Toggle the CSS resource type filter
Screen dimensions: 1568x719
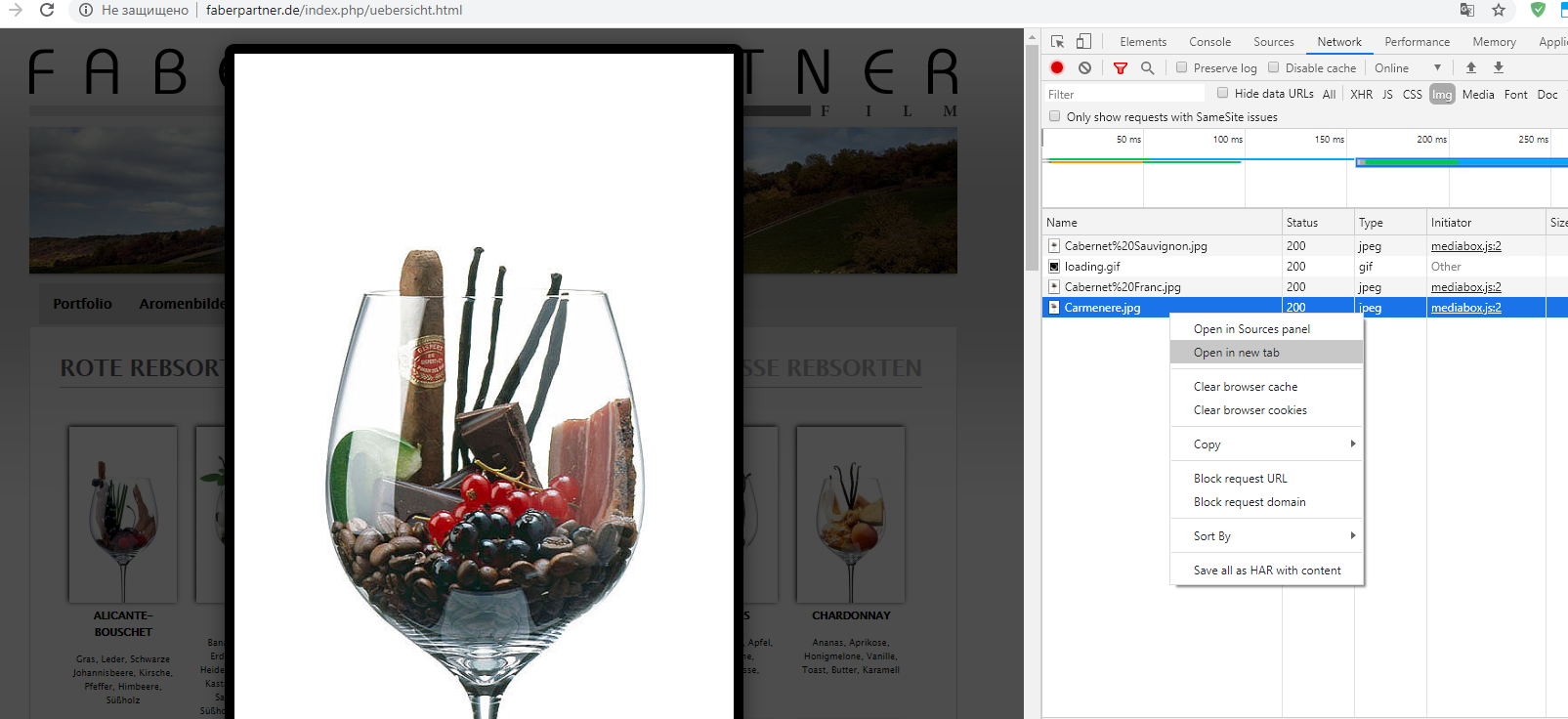(1413, 95)
